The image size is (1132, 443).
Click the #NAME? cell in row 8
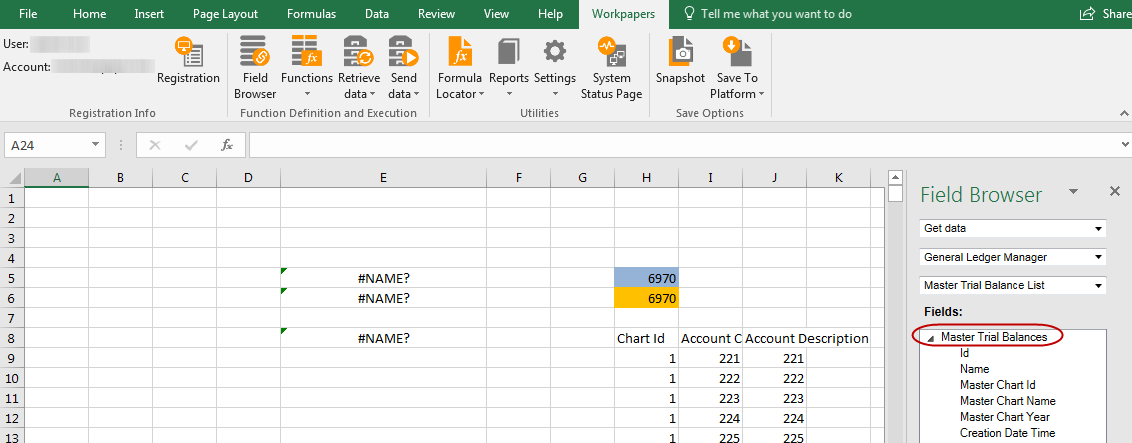tap(383, 338)
